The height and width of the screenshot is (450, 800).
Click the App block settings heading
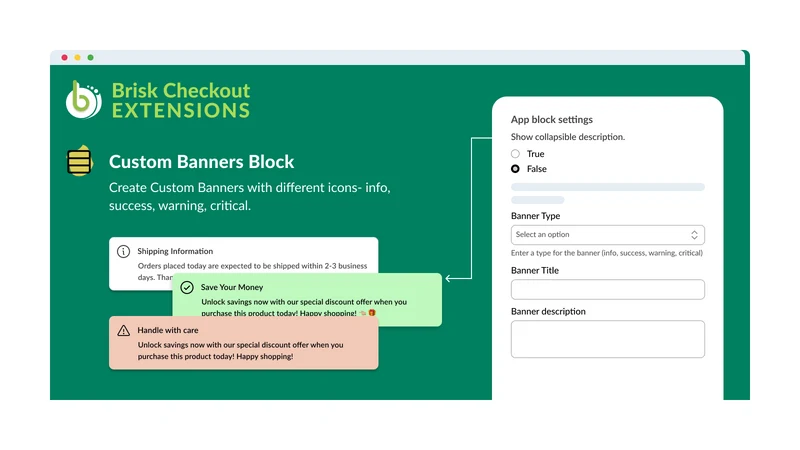pyautogui.click(x=552, y=119)
